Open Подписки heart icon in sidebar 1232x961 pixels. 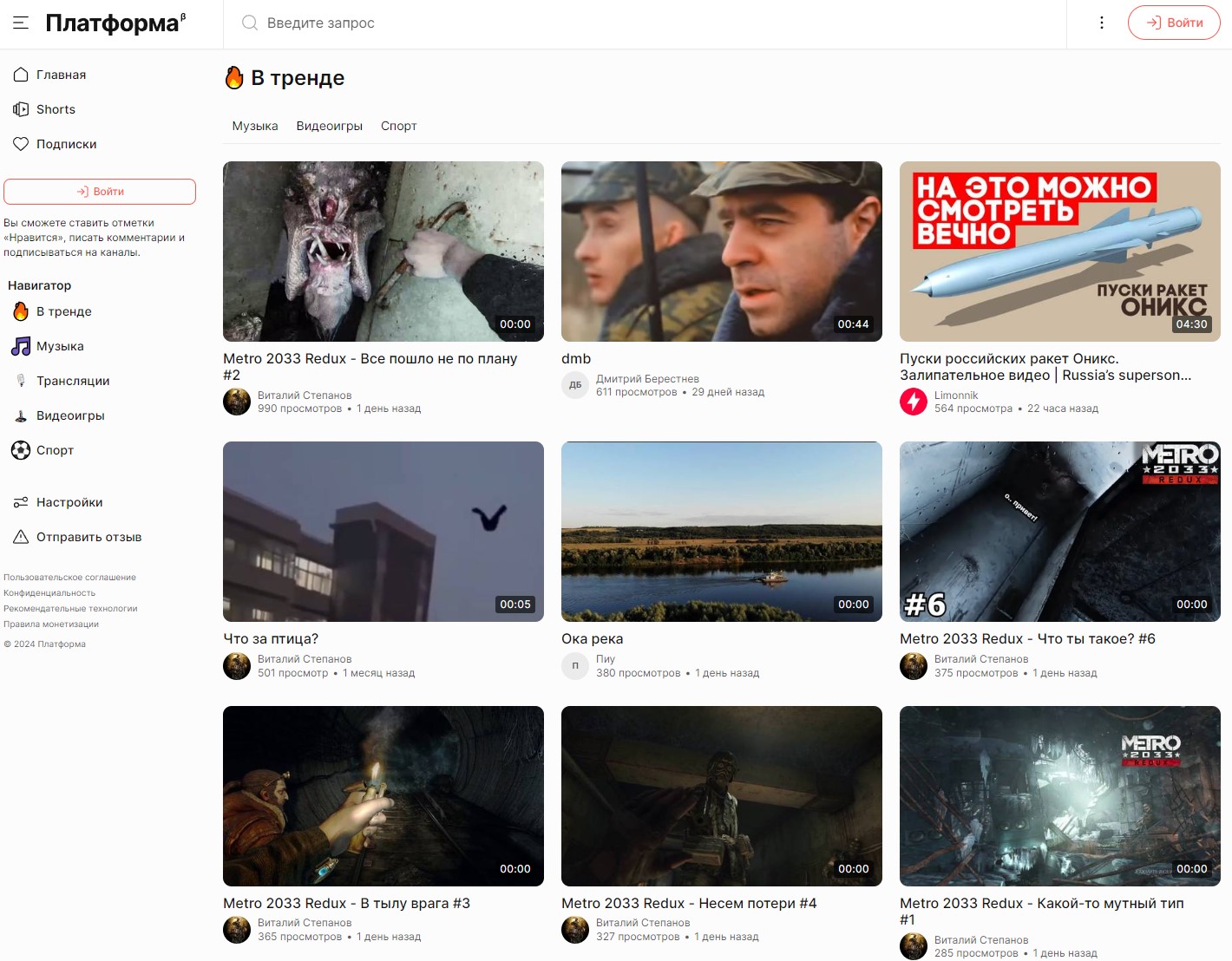point(21,144)
